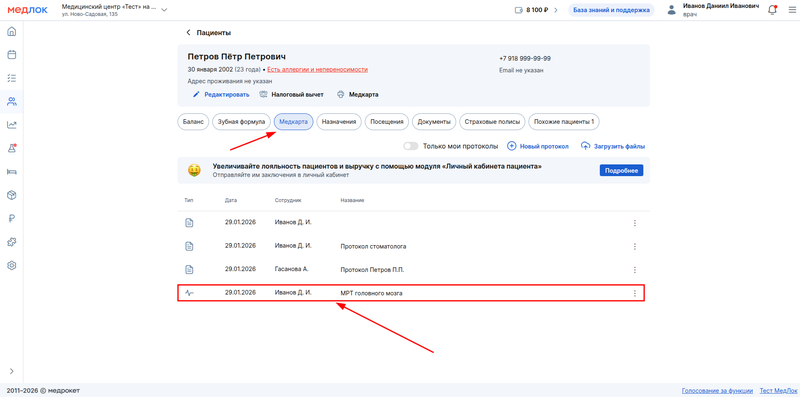Open Протокол Петров П.П. entry

(372, 269)
